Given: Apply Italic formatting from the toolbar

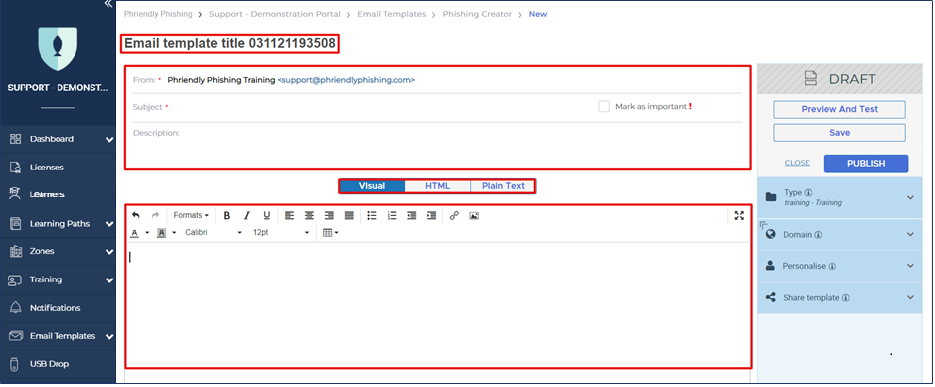Looking at the screenshot, I should [246, 215].
